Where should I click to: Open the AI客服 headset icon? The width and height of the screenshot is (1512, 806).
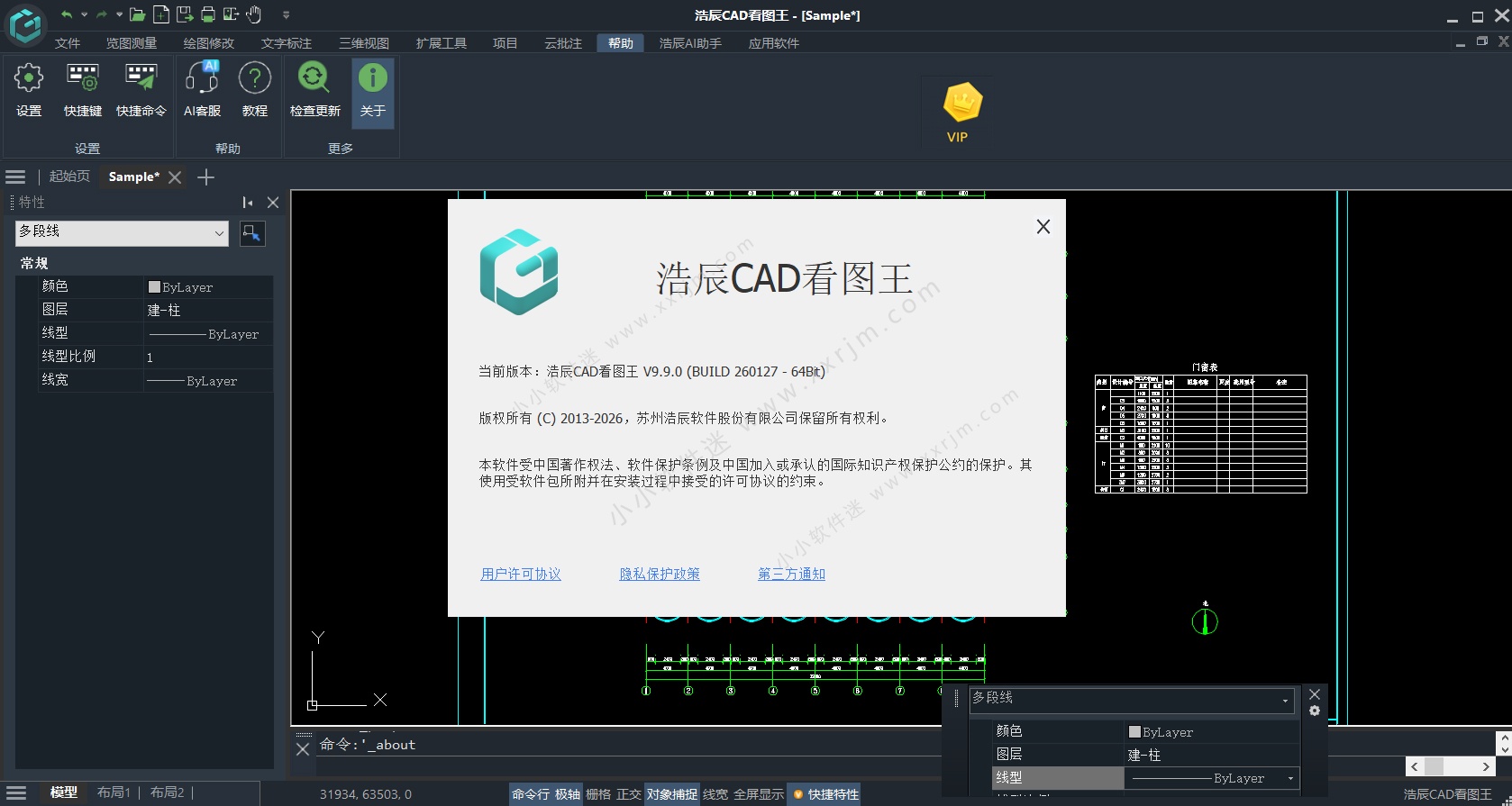(x=202, y=79)
